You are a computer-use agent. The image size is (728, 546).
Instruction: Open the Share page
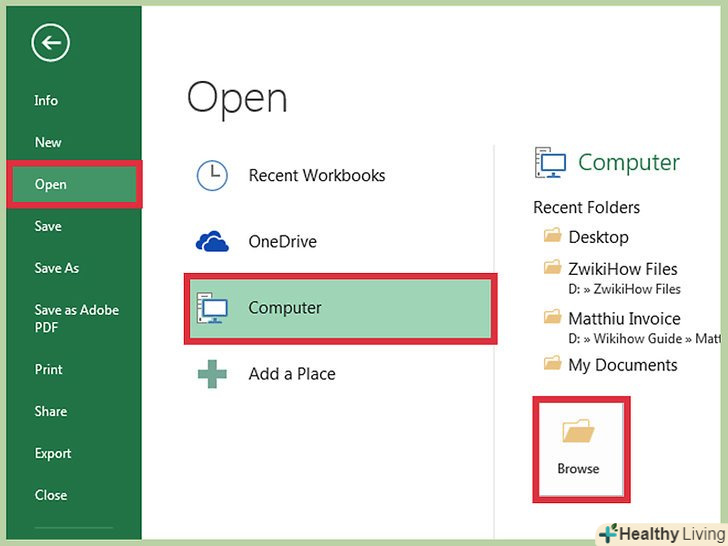[51, 411]
